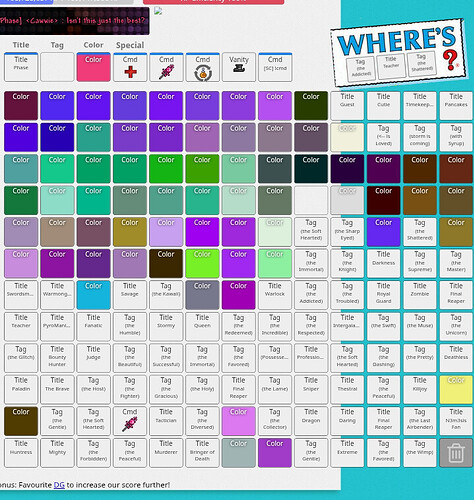
Task: Click the Cmd candy item beside Title Tactician
Action: point(130,421)
